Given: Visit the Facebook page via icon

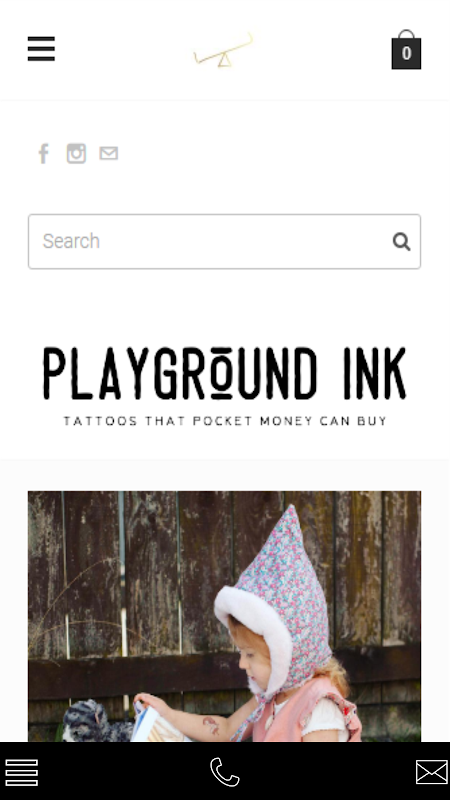Looking at the screenshot, I should tap(44, 153).
